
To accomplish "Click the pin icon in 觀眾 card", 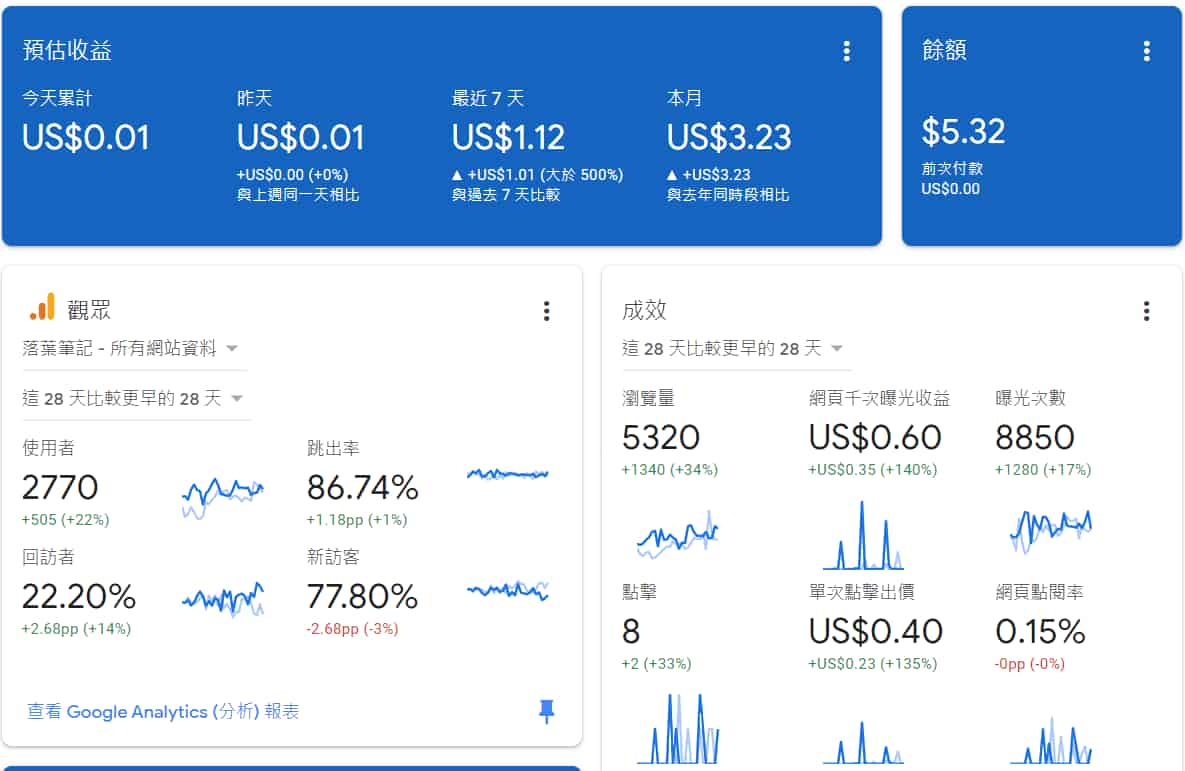I will coord(546,711).
